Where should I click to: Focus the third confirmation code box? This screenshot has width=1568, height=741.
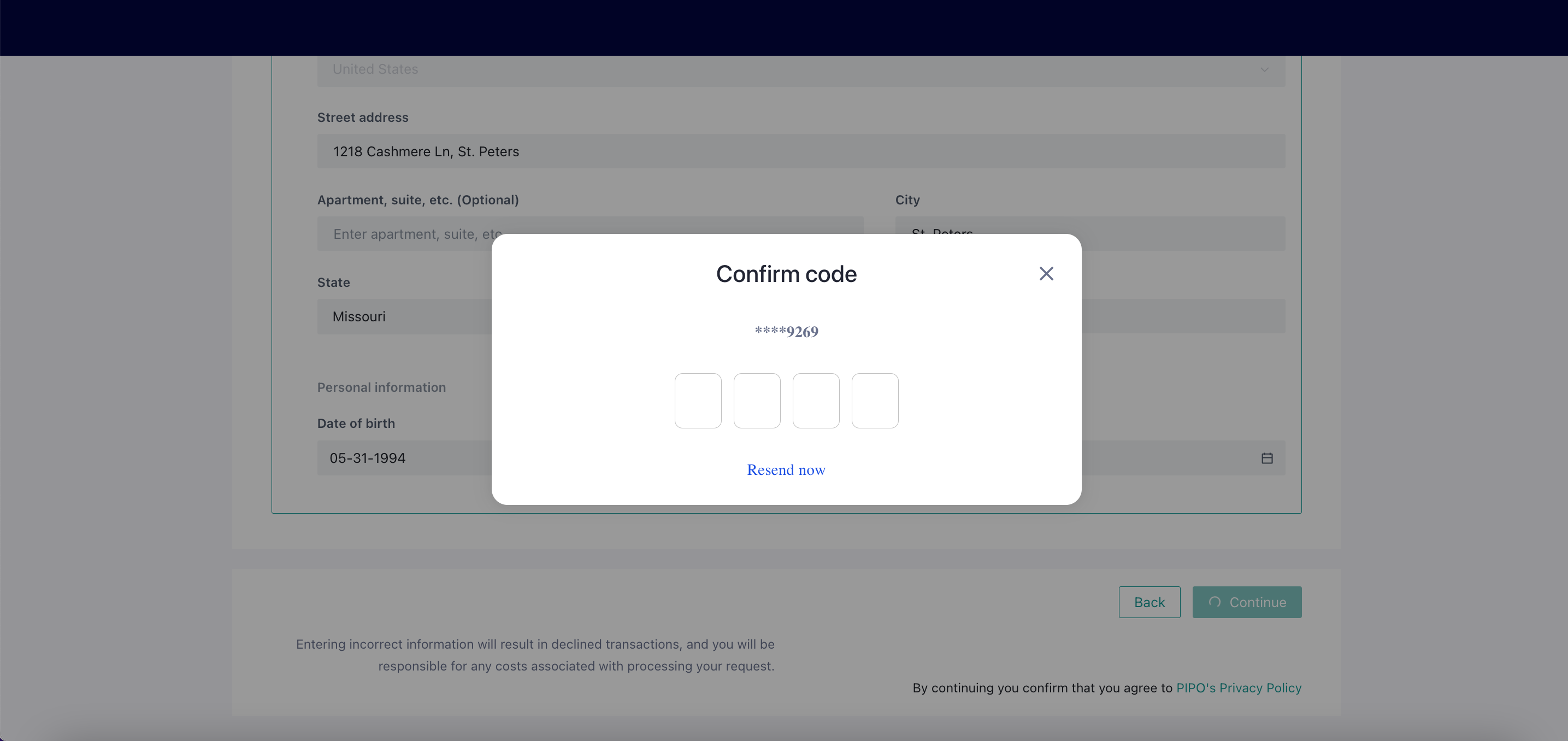[x=816, y=401]
